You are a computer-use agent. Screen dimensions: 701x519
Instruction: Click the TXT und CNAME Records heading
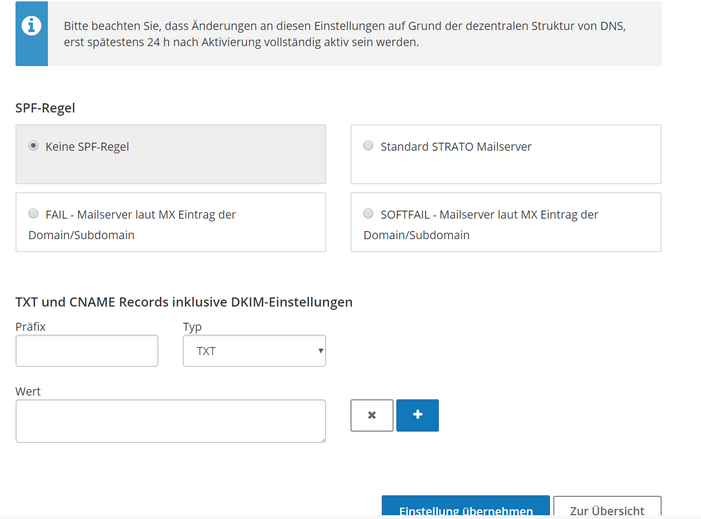[x=184, y=302]
